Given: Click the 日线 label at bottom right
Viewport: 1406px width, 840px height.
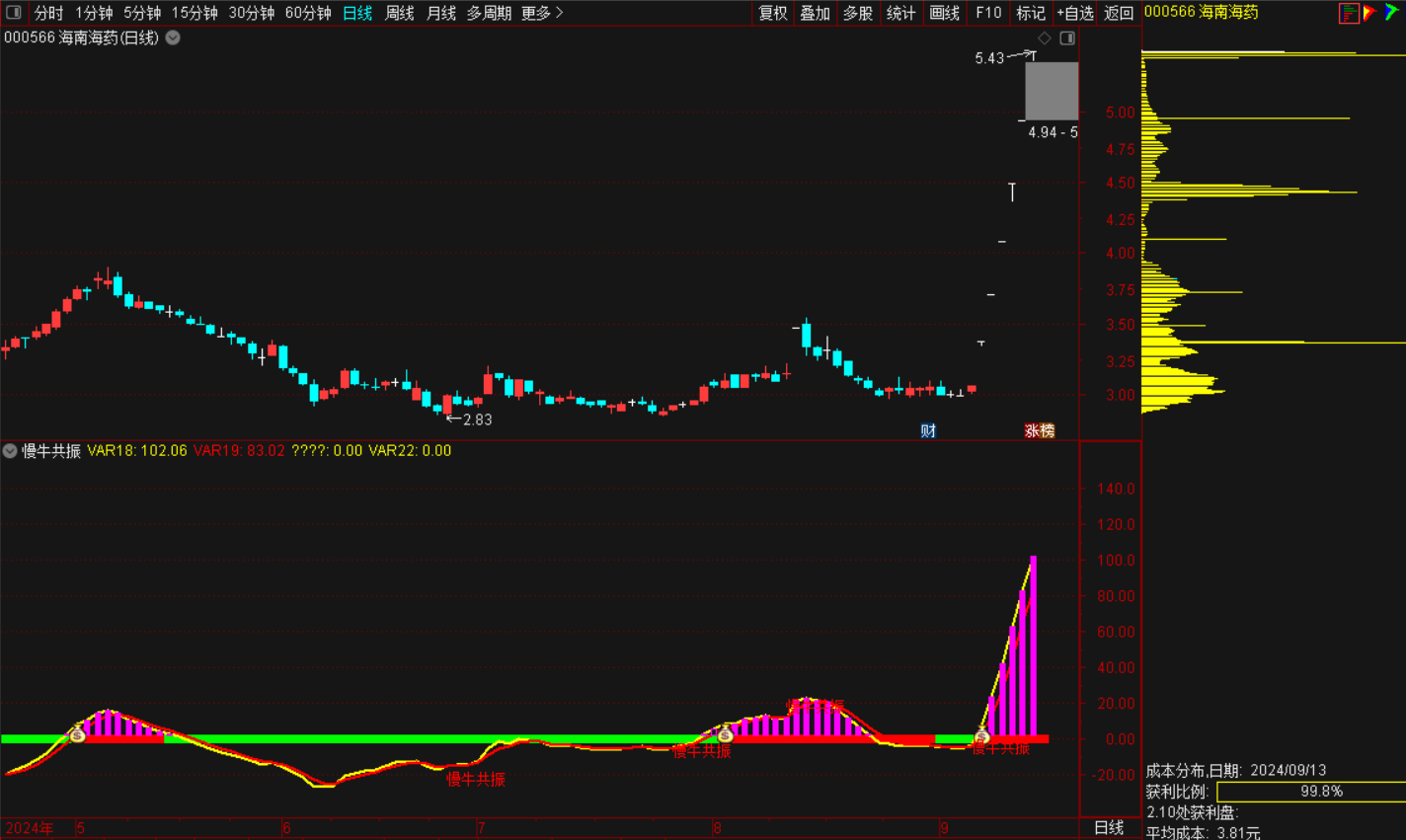Looking at the screenshot, I should [1110, 827].
